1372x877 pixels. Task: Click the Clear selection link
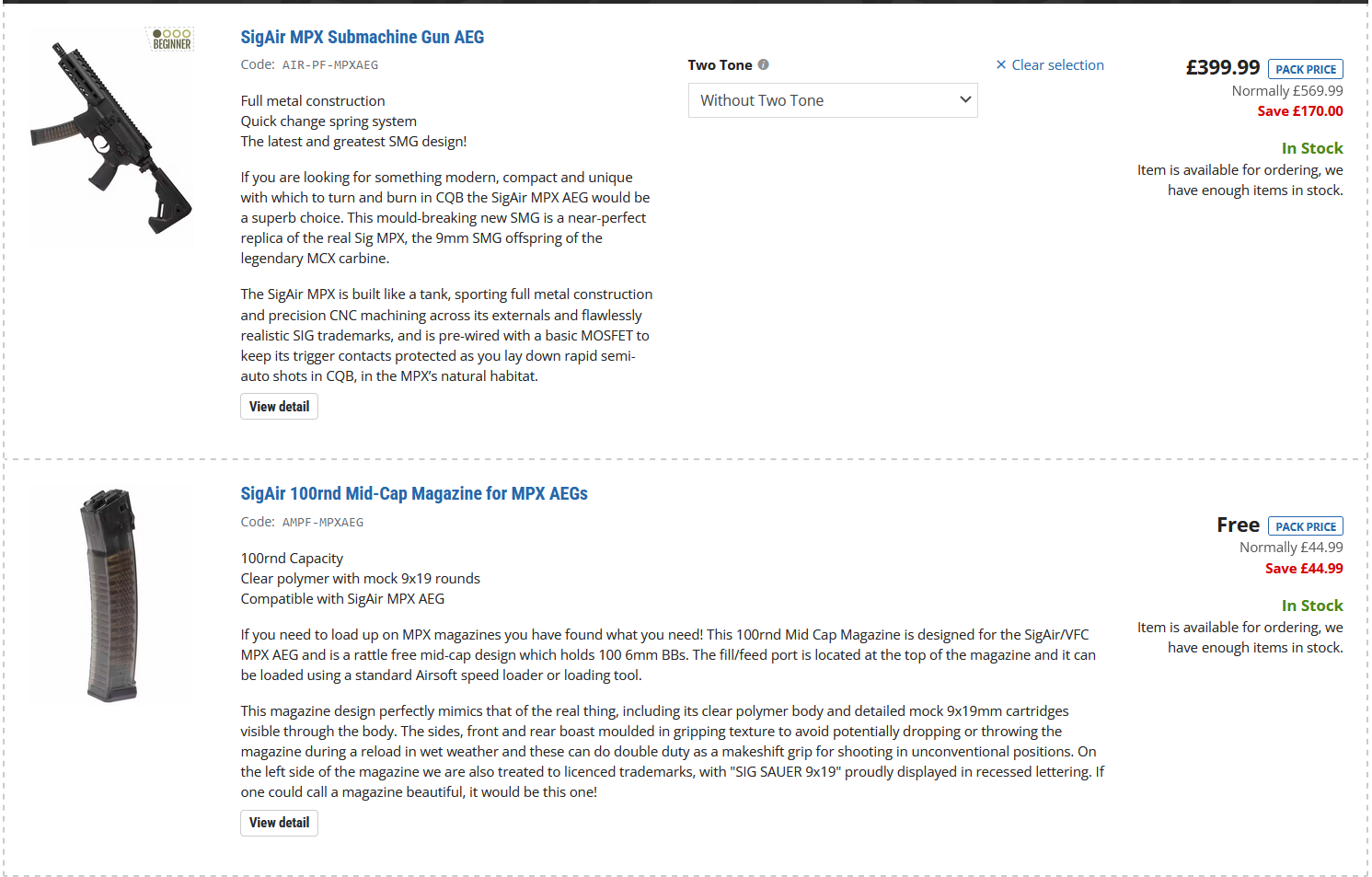click(x=1057, y=64)
